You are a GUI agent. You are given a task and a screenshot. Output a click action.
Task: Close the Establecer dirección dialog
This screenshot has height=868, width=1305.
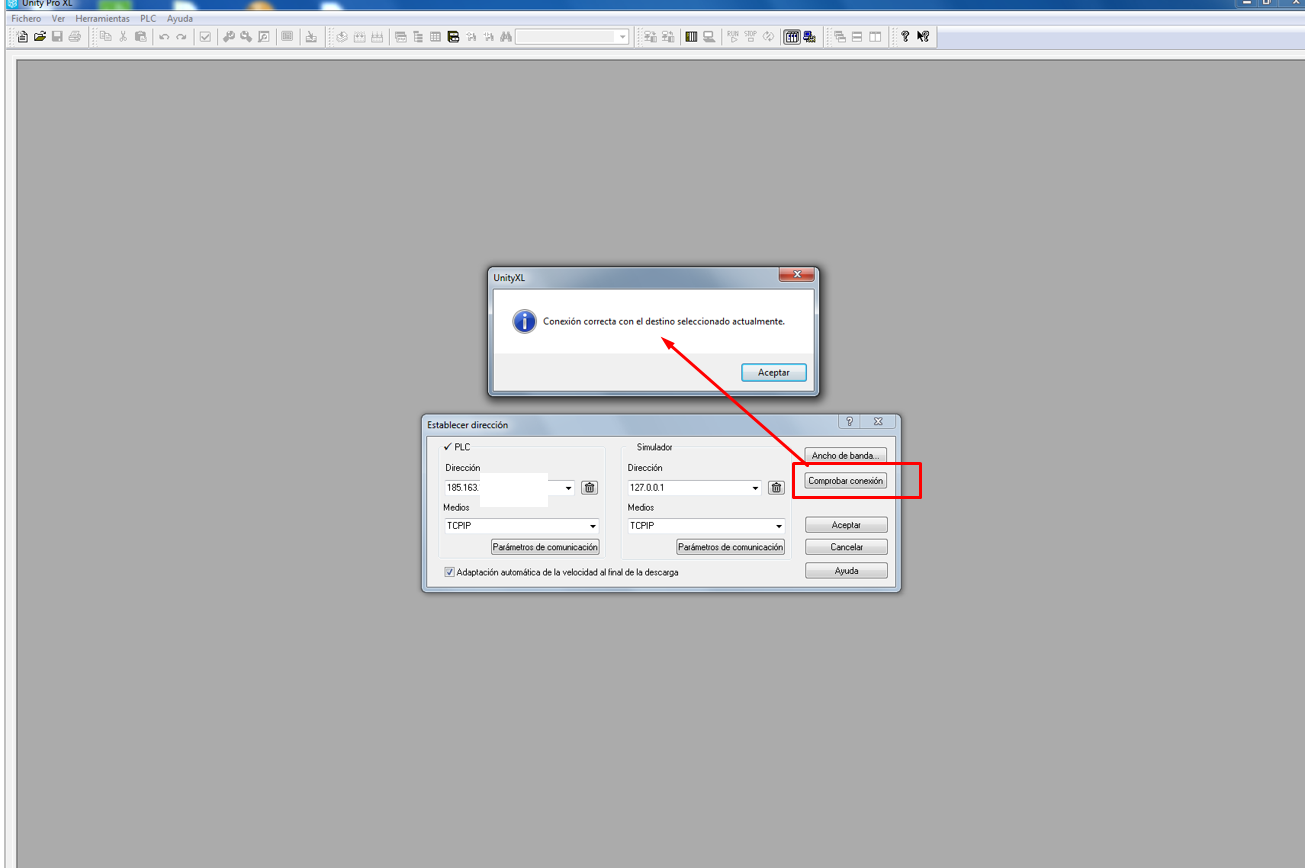pos(877,422)
